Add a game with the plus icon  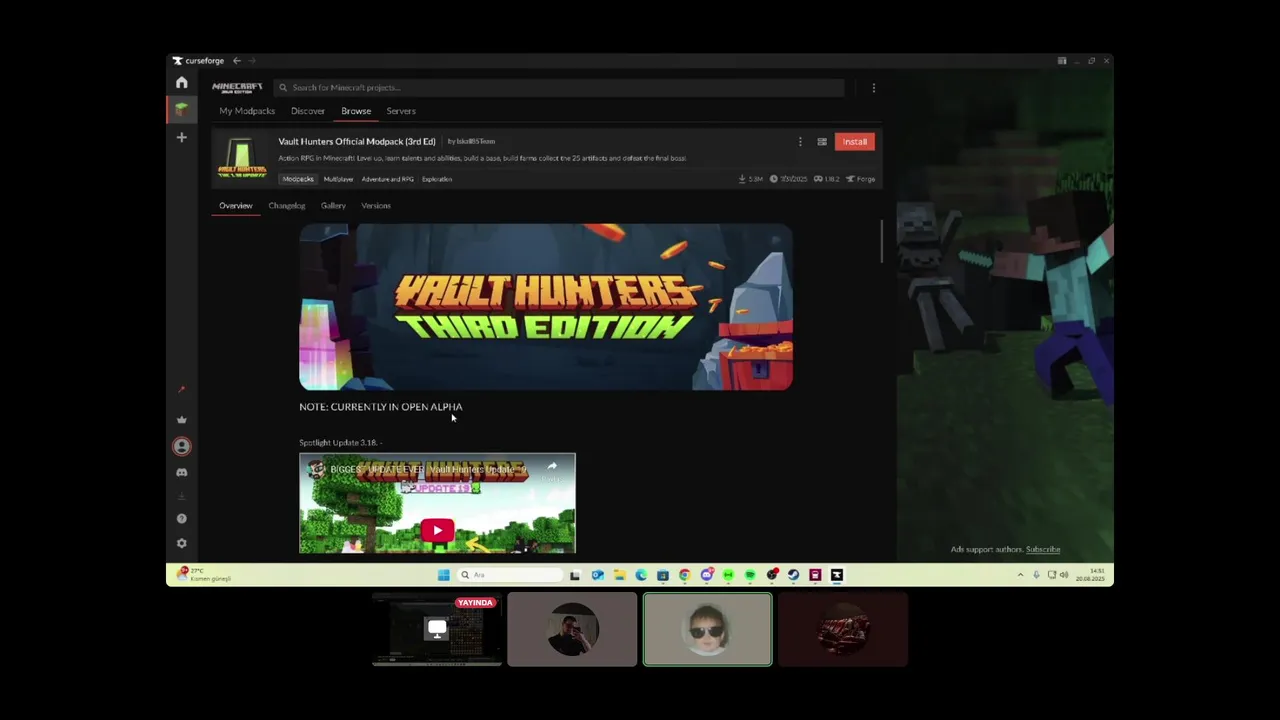181,137
